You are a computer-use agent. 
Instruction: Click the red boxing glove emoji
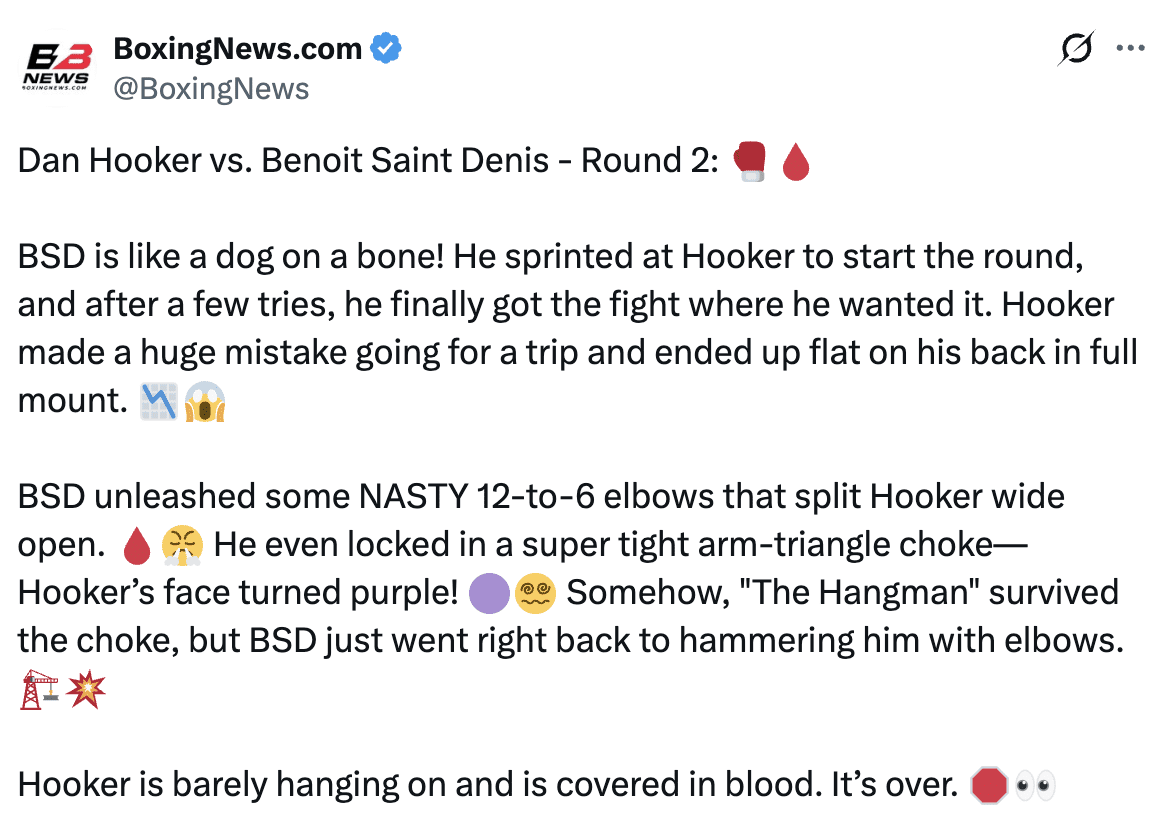coord(750,161)
